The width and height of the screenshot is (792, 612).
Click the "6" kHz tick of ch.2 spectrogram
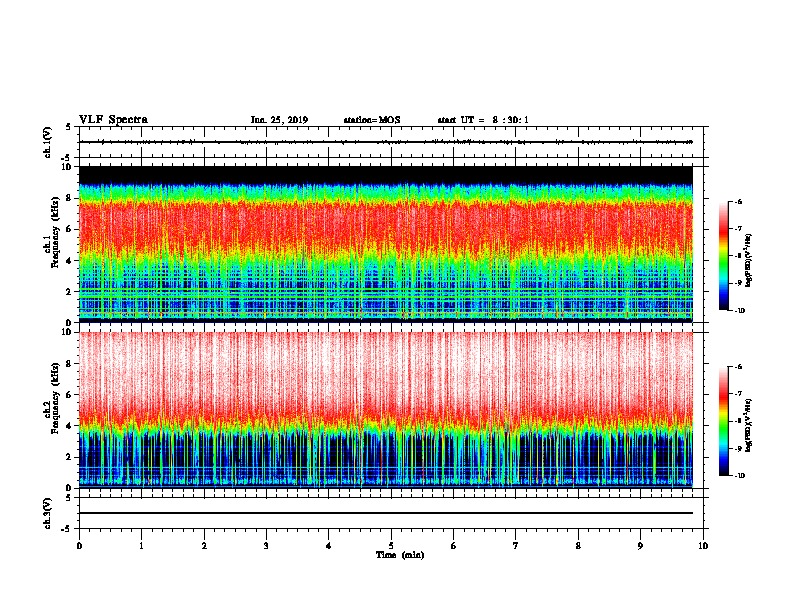69,395
